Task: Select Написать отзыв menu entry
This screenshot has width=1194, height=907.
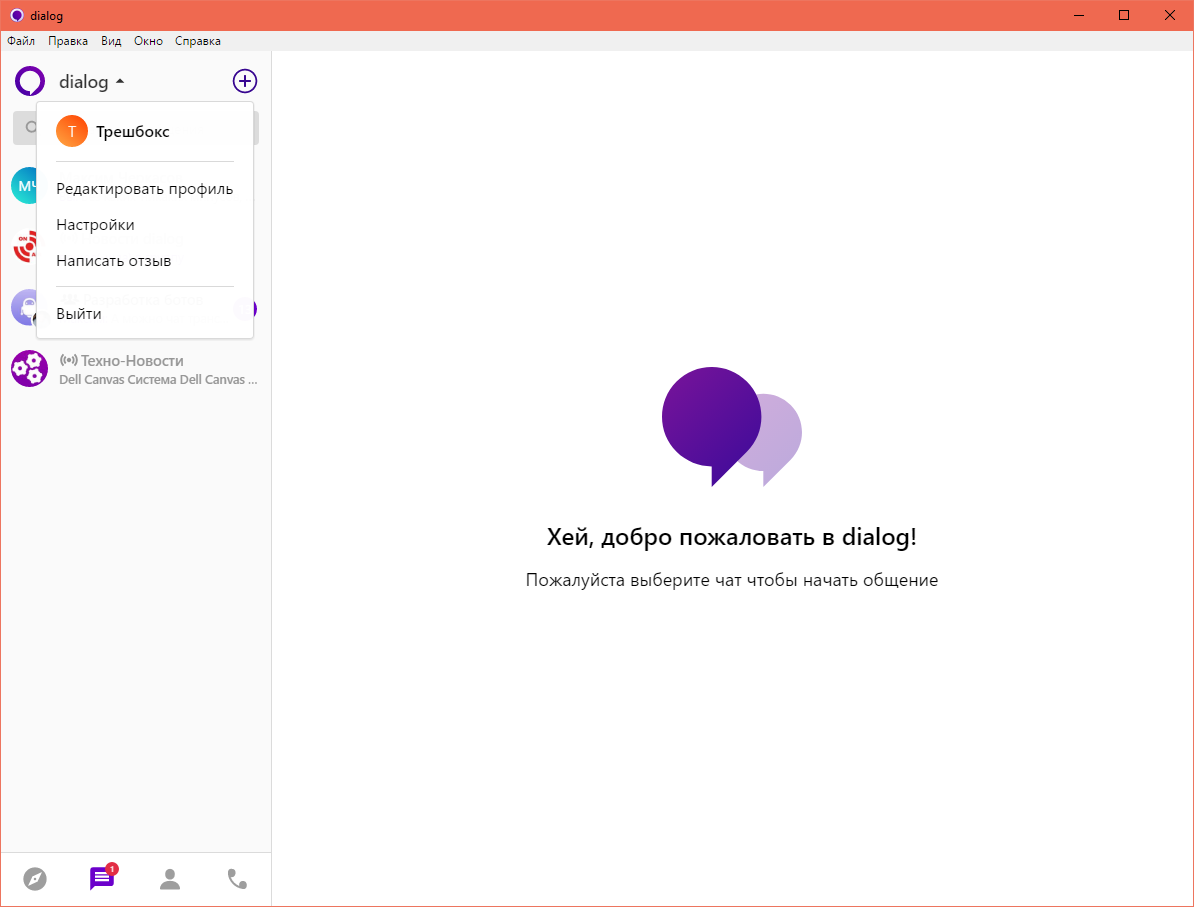Action: (x=113, y=261)
